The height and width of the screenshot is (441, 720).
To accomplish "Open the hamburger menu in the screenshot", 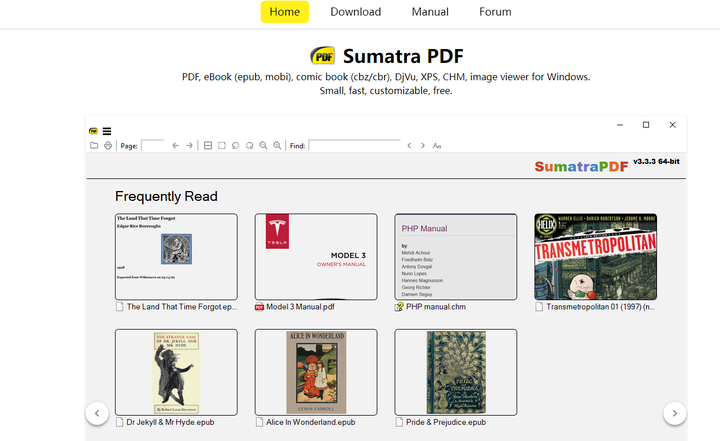I will 107,131.
